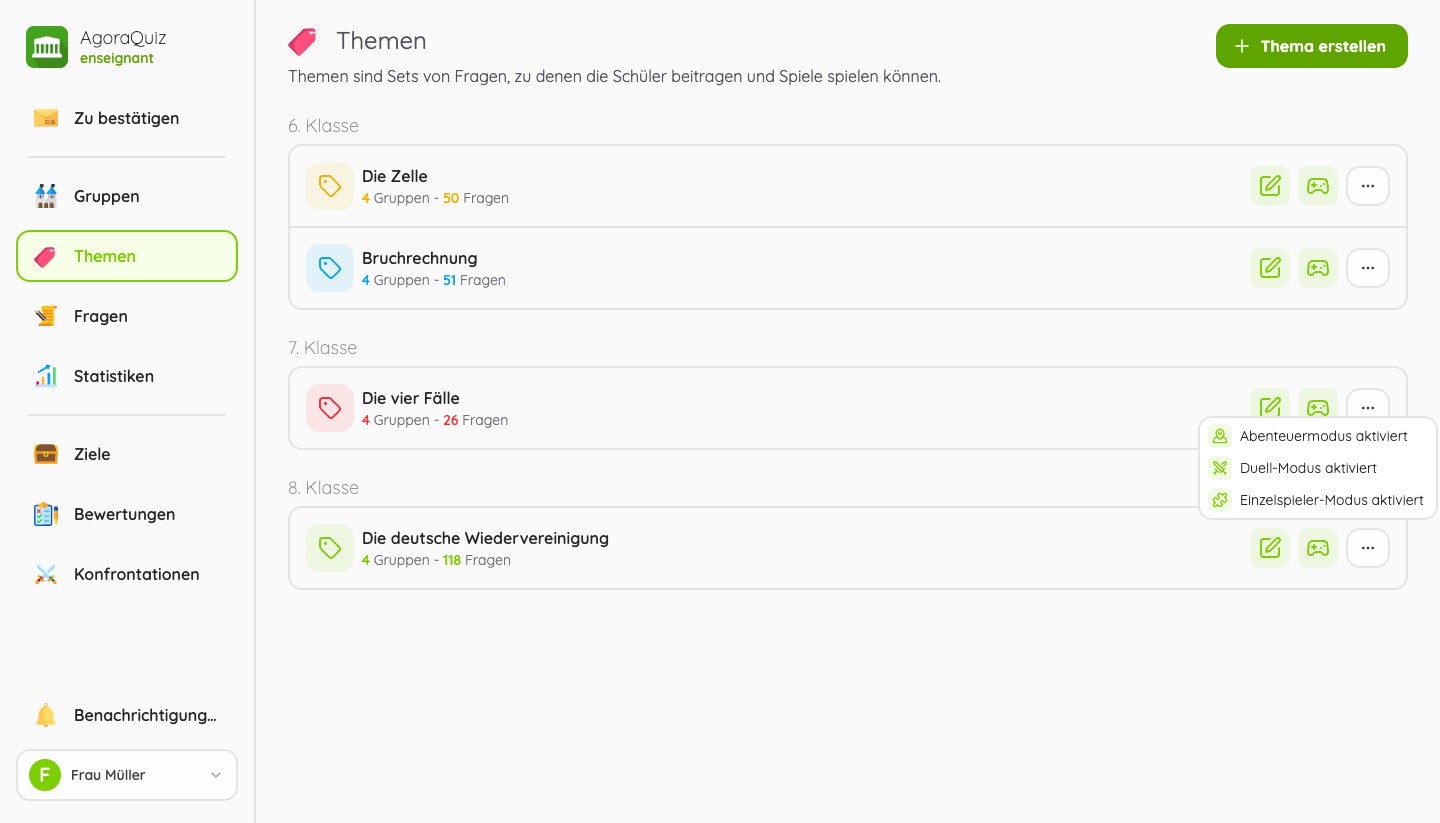
Task: Open the Gruppen section
Action: pyautogui.click(x=127, y=196)
